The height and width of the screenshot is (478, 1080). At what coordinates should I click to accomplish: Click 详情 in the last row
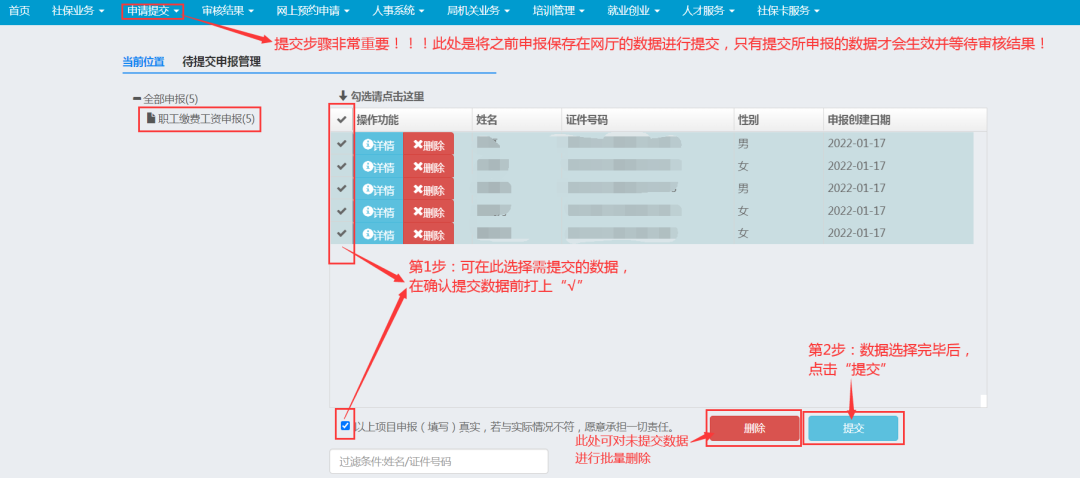[378, 234]
